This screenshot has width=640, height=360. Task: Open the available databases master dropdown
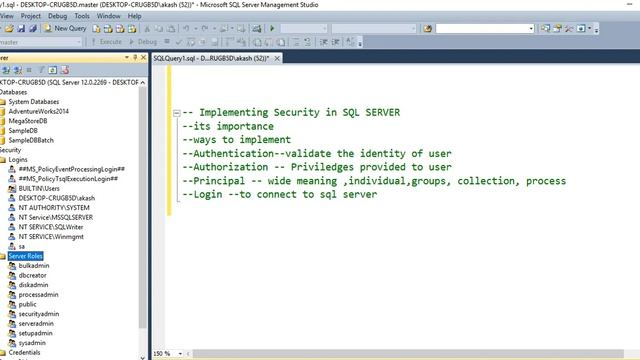click(x=79, y=42)
